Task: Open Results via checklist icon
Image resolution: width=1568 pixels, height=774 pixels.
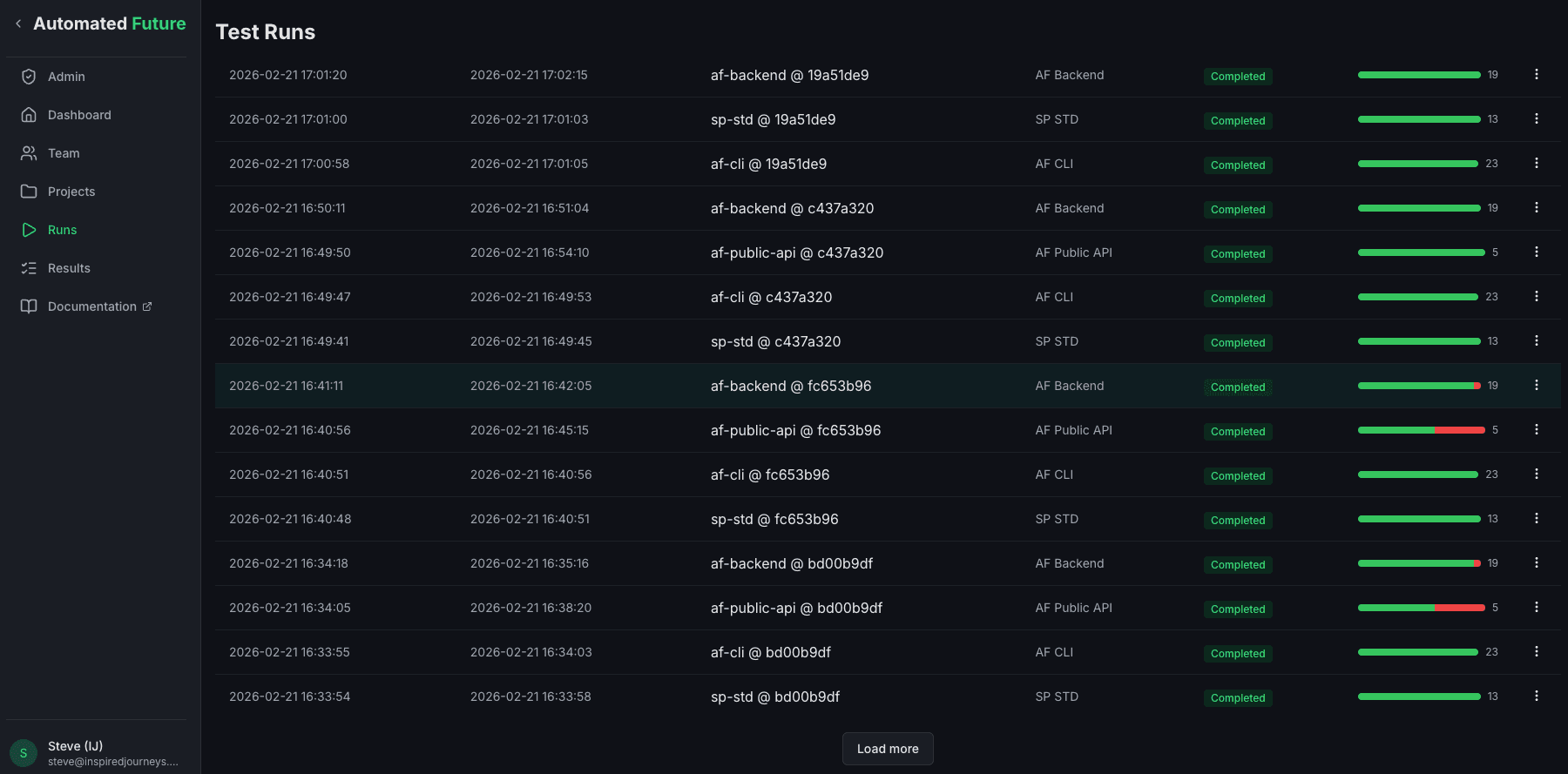Action: [29, 267]
